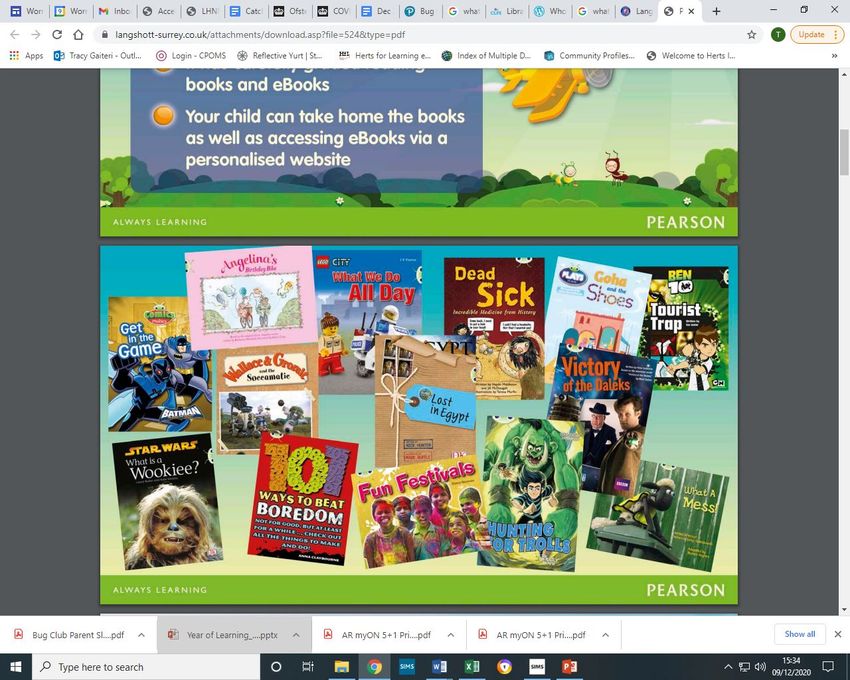Close the active tab with its X

(x=691, y=11)
